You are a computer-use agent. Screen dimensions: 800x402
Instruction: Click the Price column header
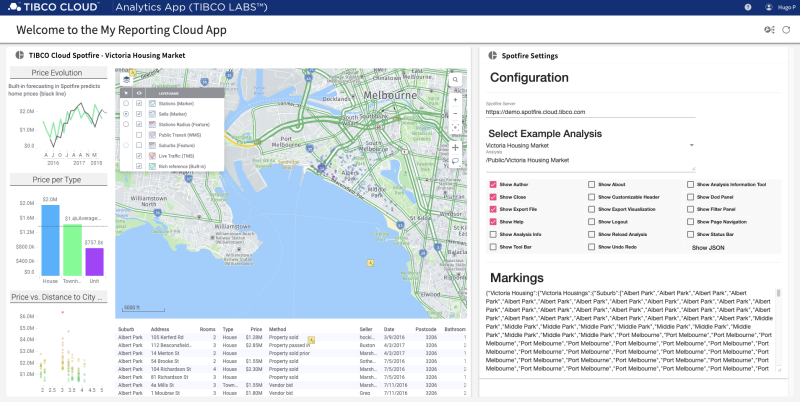pos(256,329)
